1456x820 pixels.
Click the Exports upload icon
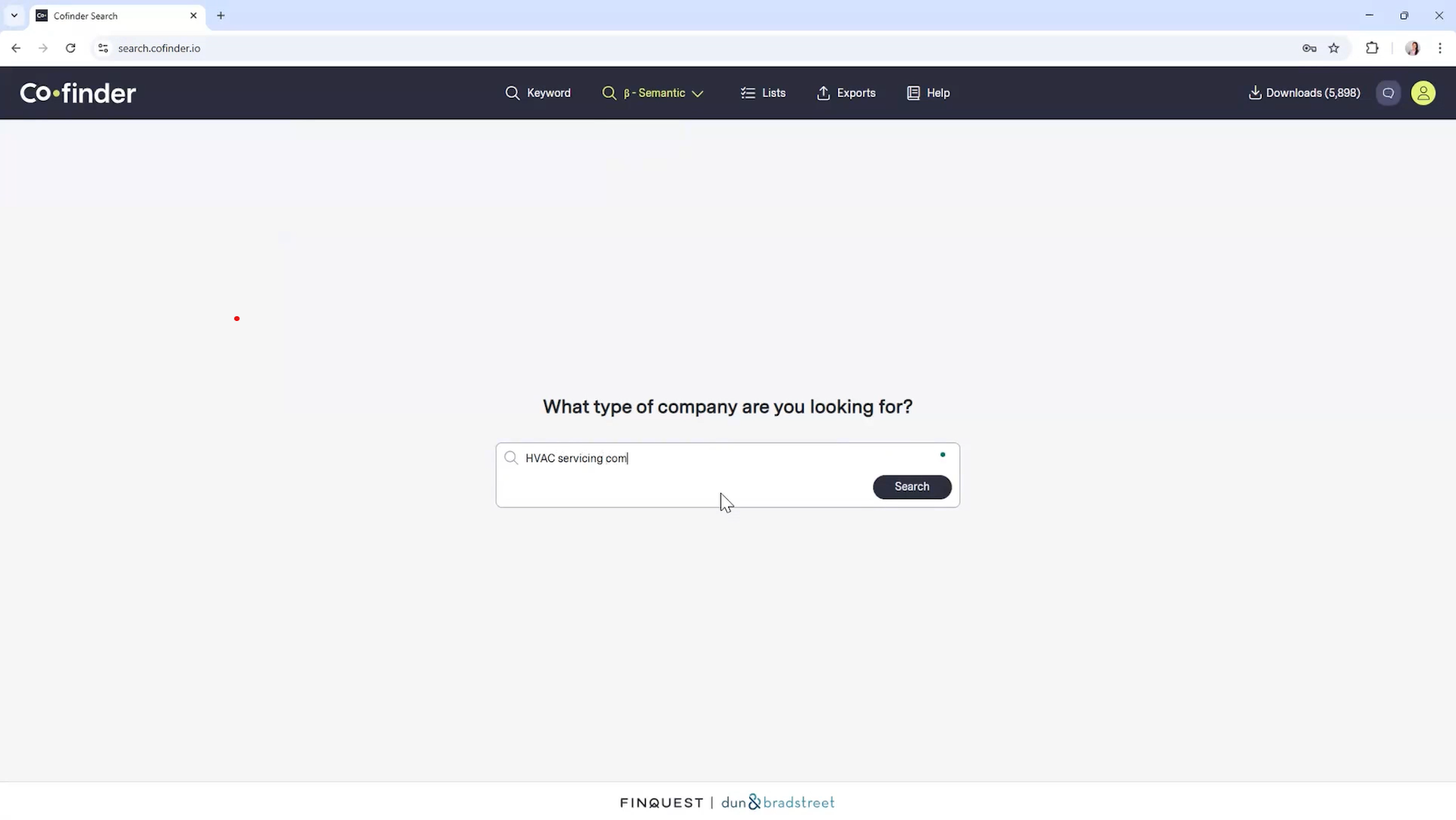(x=824, y=93)
